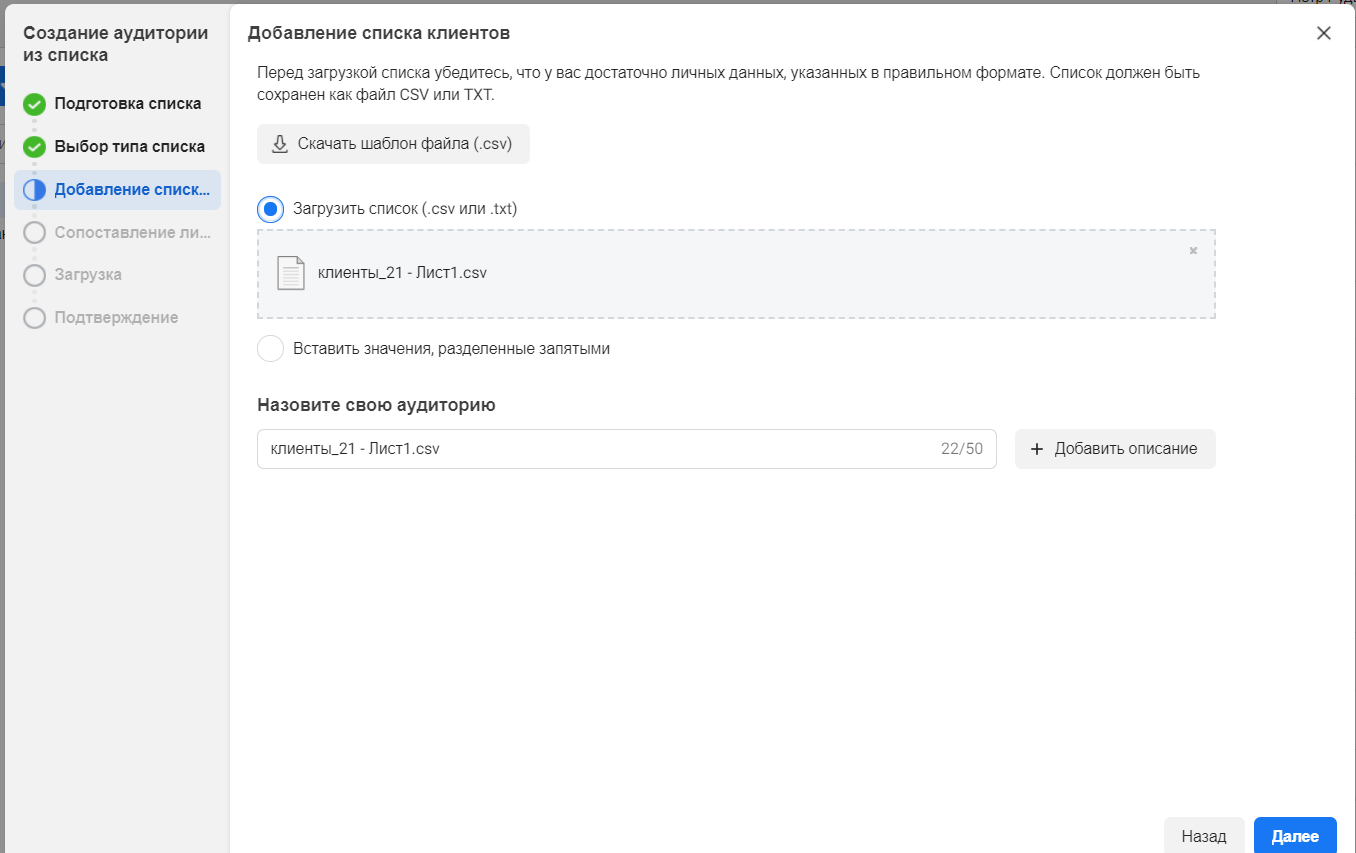The image size is (1356, 853).
Task: Click empty circle icon of Сопоставление step
Action: (35, 233)
